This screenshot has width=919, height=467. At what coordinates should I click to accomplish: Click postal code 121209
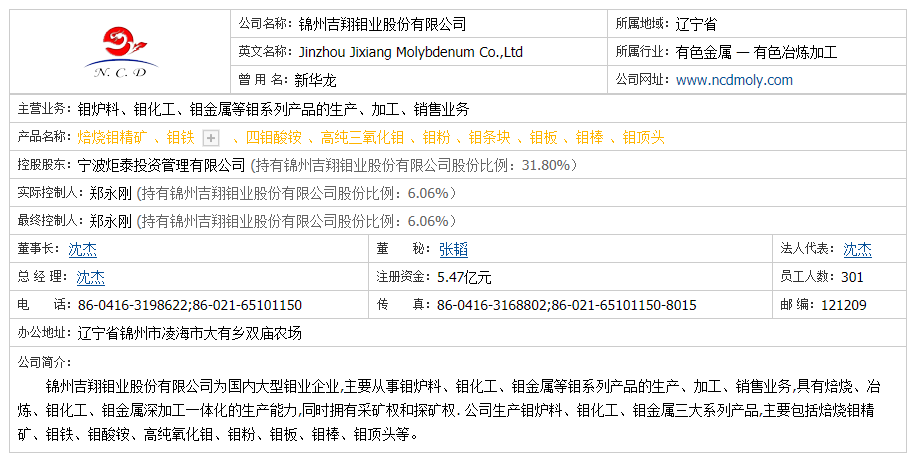point(844,305)
